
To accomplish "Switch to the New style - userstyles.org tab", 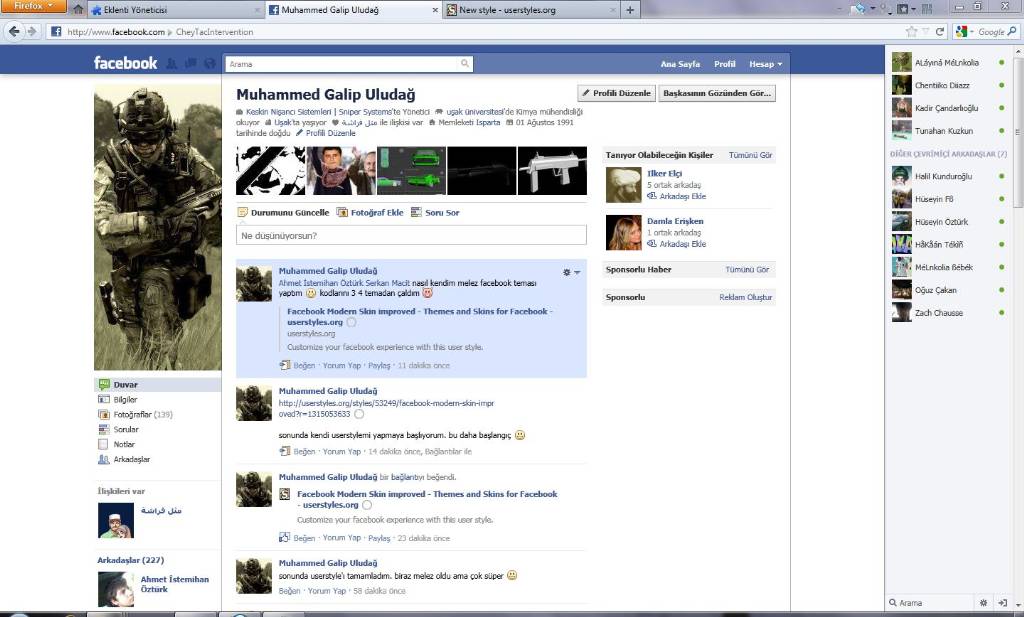I will tap(530, 10).
